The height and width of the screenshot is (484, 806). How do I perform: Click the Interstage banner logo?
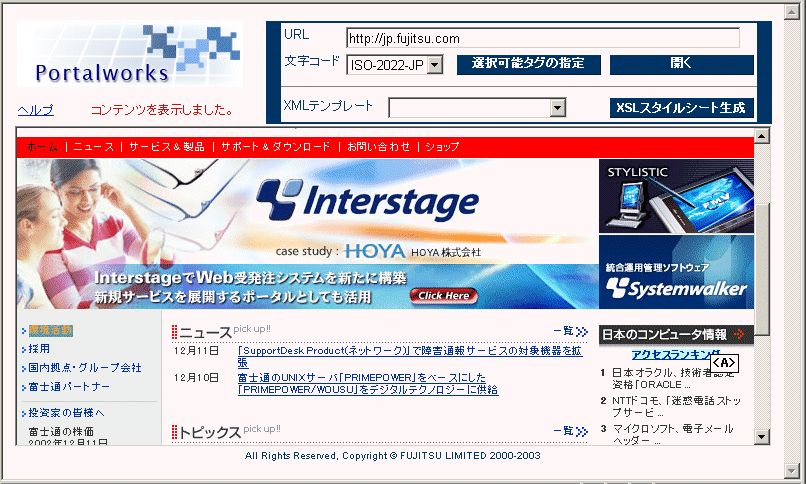(x=367, y=200)
